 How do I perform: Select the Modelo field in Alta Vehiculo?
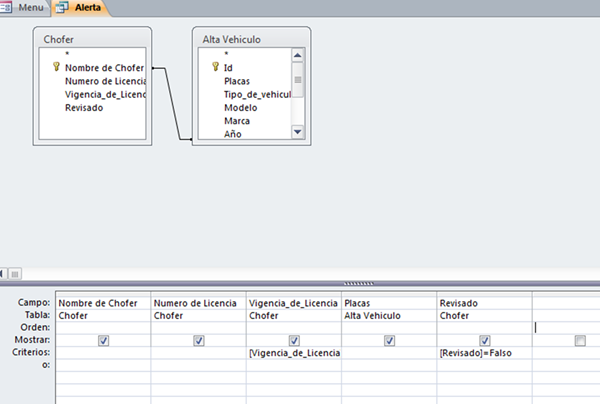[x=241, y=107]
